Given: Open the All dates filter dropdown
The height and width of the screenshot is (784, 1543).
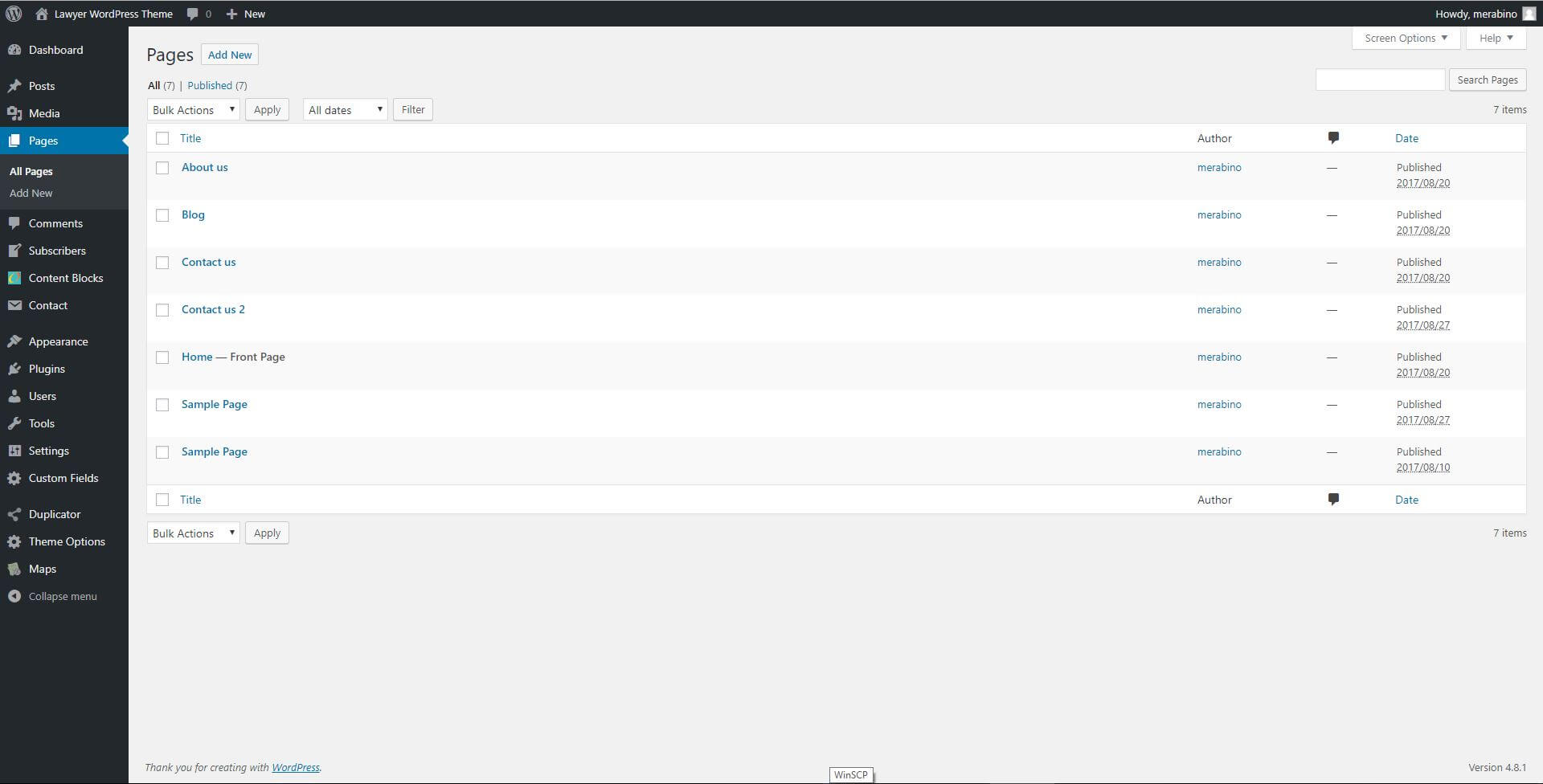Looking at the screenshot, I should pos(346,109).
